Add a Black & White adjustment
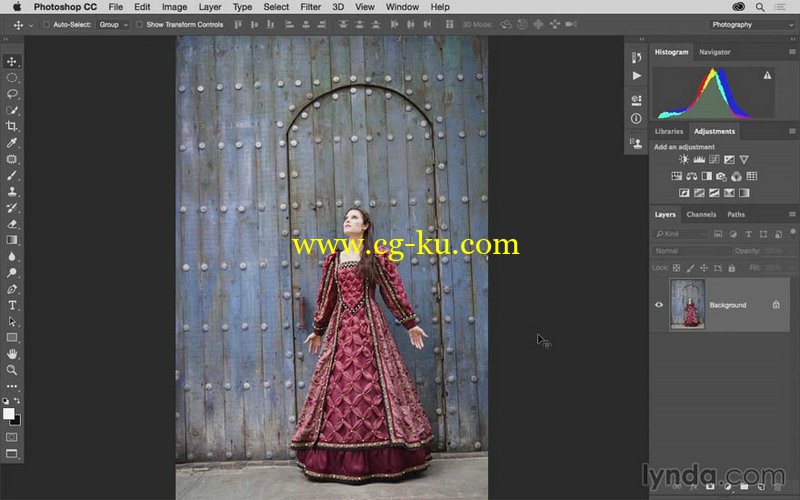 [x=707, y=177]
